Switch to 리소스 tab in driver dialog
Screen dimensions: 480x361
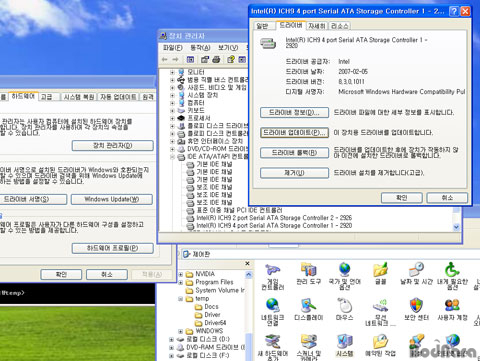pos(340,26)
